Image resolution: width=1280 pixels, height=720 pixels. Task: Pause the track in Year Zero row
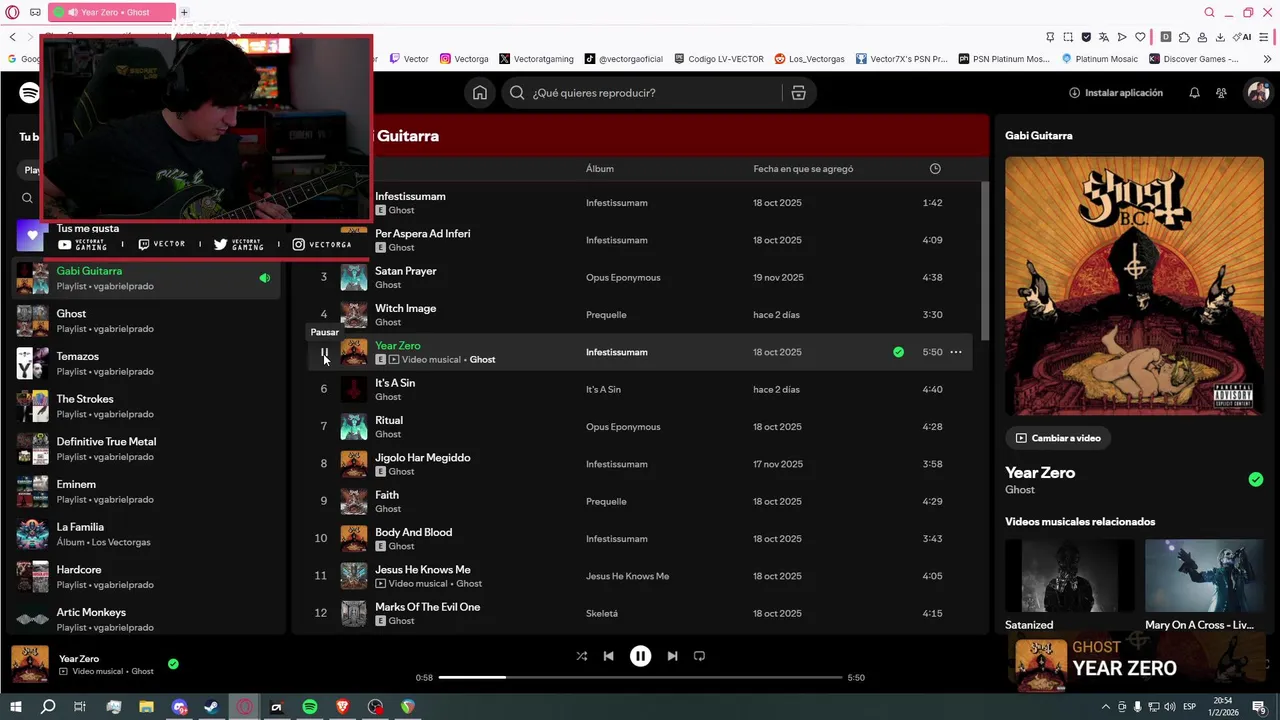[324, 352]
